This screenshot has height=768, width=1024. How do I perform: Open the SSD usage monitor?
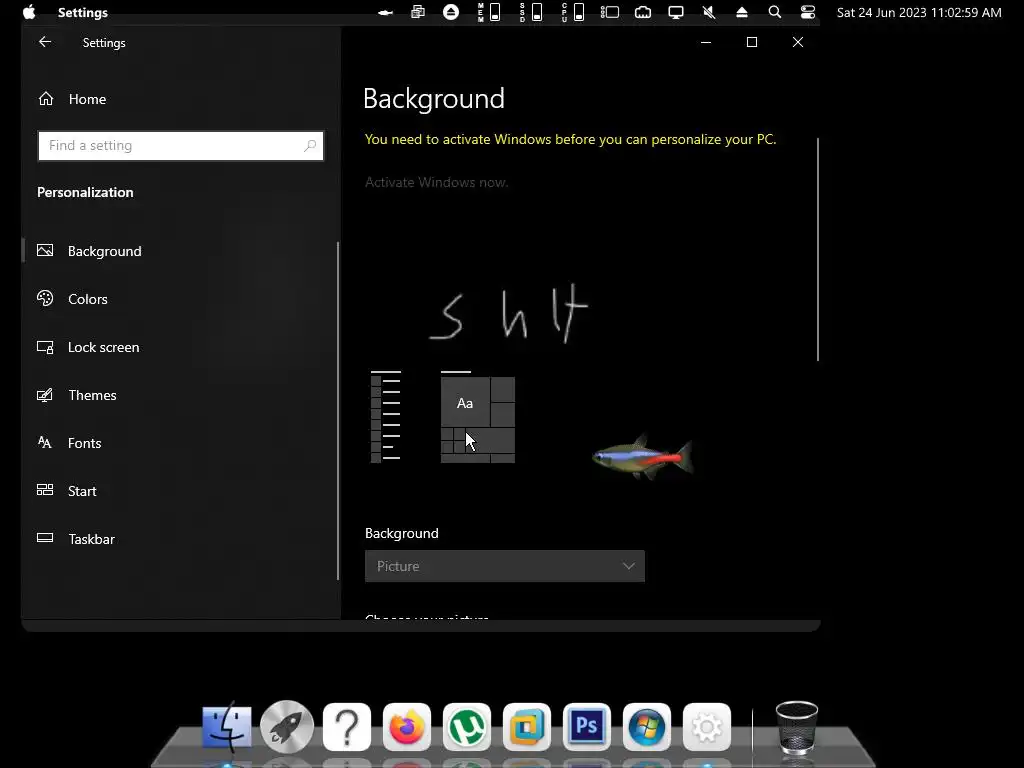coord(531,12)
